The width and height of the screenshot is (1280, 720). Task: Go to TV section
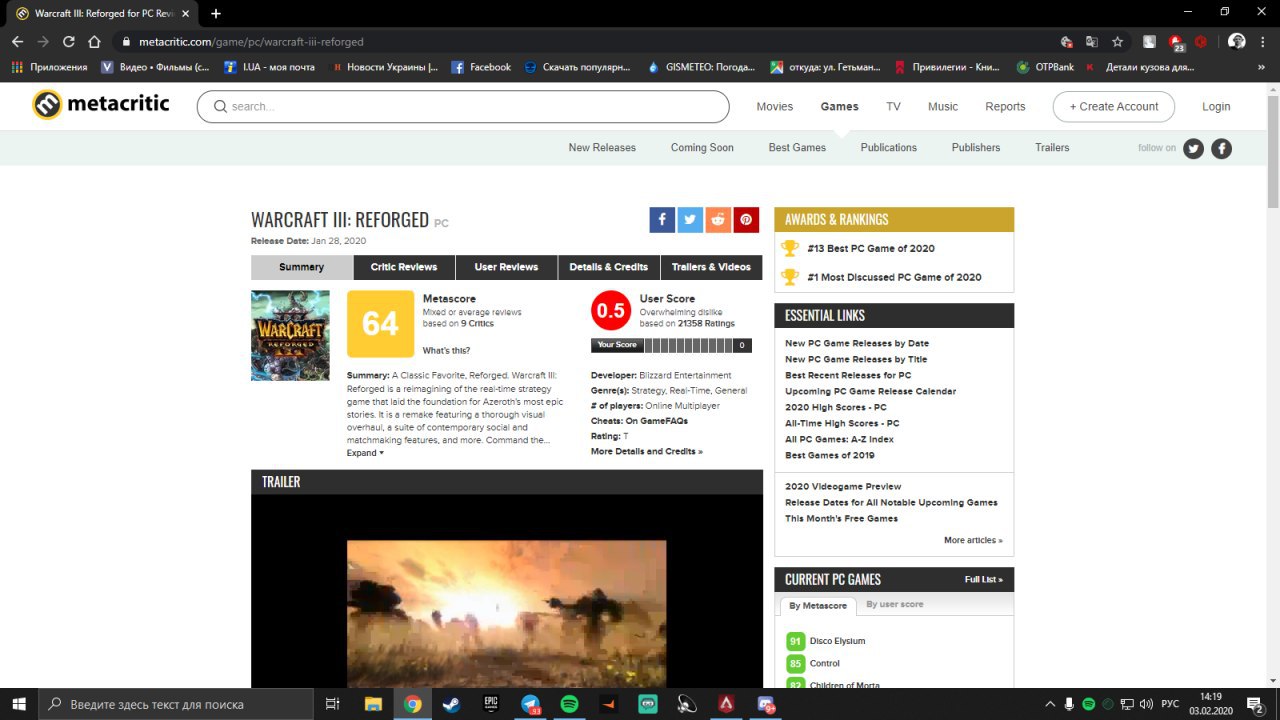pyautogui.click(x=893, y=106)
